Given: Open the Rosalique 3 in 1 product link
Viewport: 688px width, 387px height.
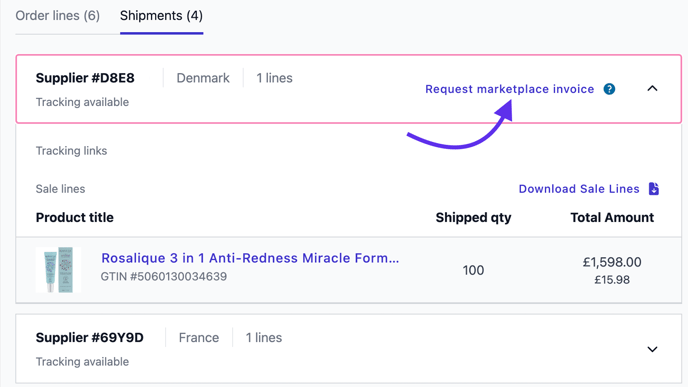Looking at the screenshot, I should 250,258.
